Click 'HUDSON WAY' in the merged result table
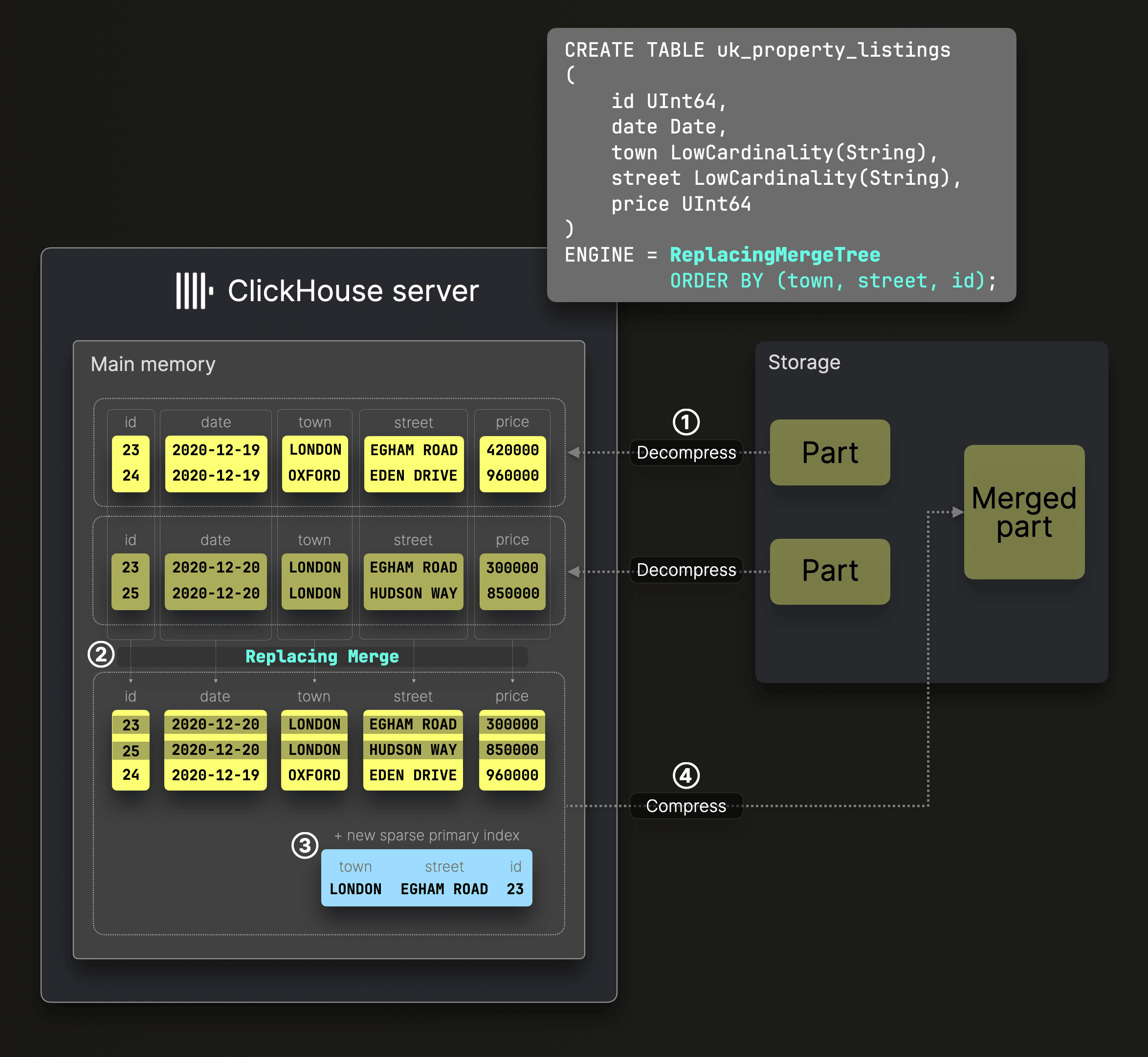This screenshot has width=1148, height=1057. pos(413,749)
